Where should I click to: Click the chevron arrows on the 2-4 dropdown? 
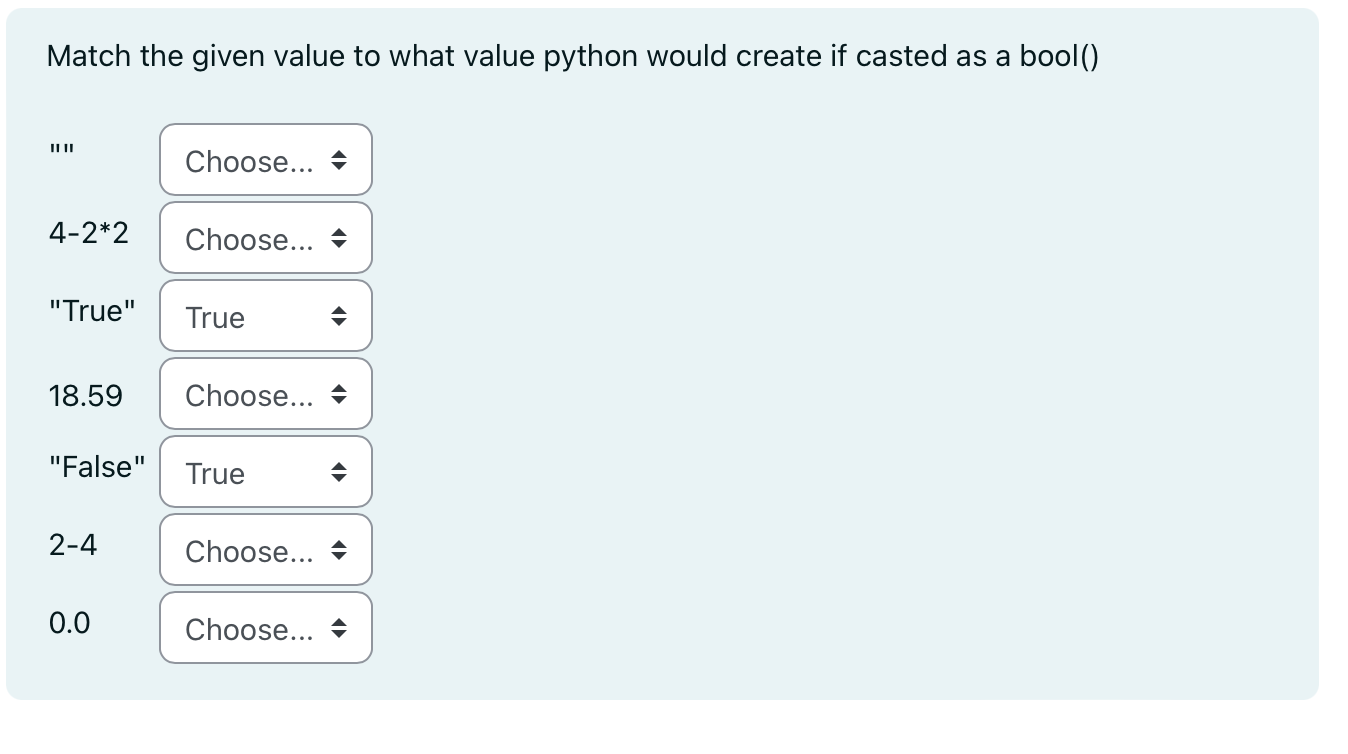point(340,549)
